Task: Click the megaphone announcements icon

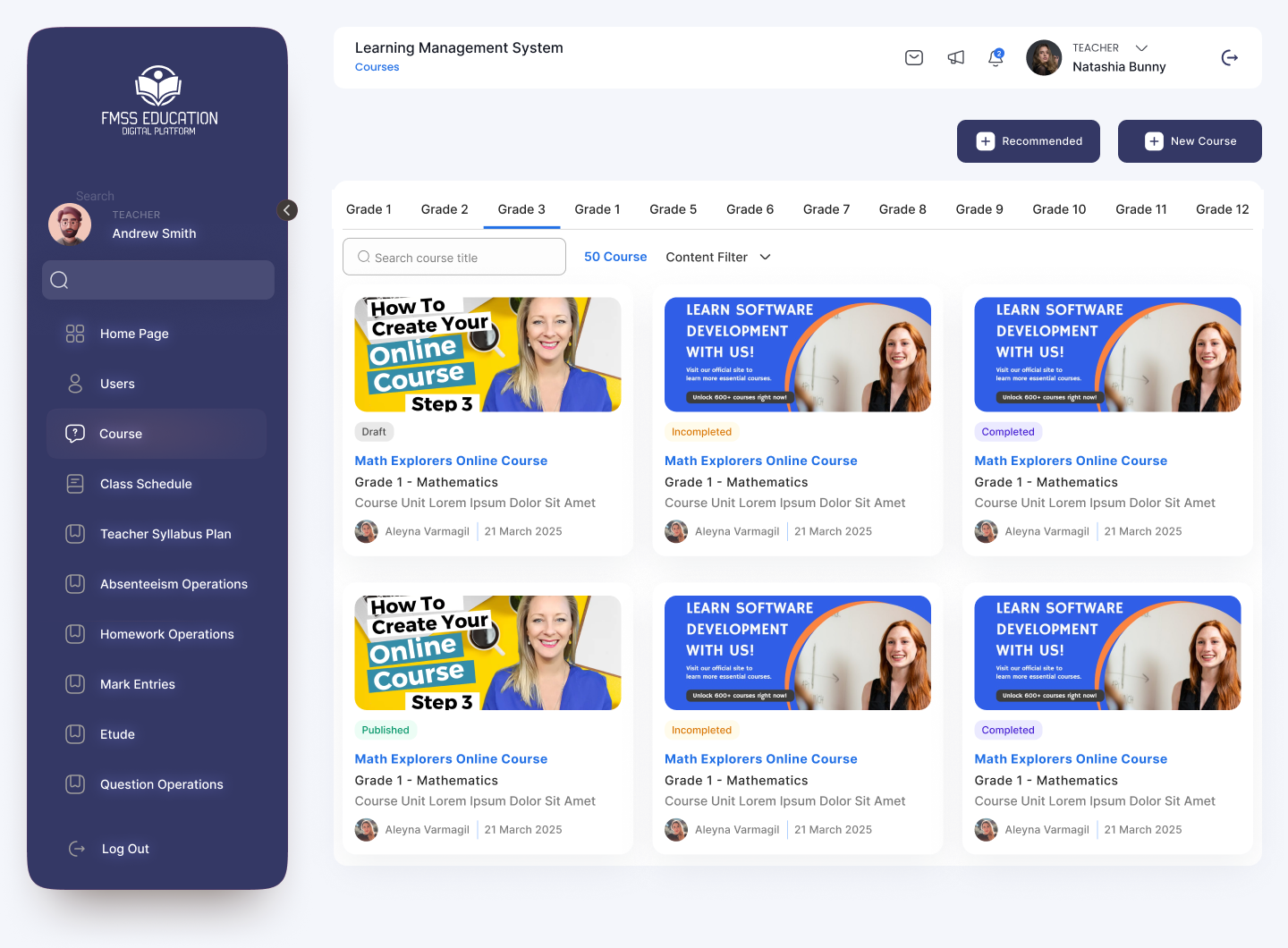Action: (x=955, y=57)
